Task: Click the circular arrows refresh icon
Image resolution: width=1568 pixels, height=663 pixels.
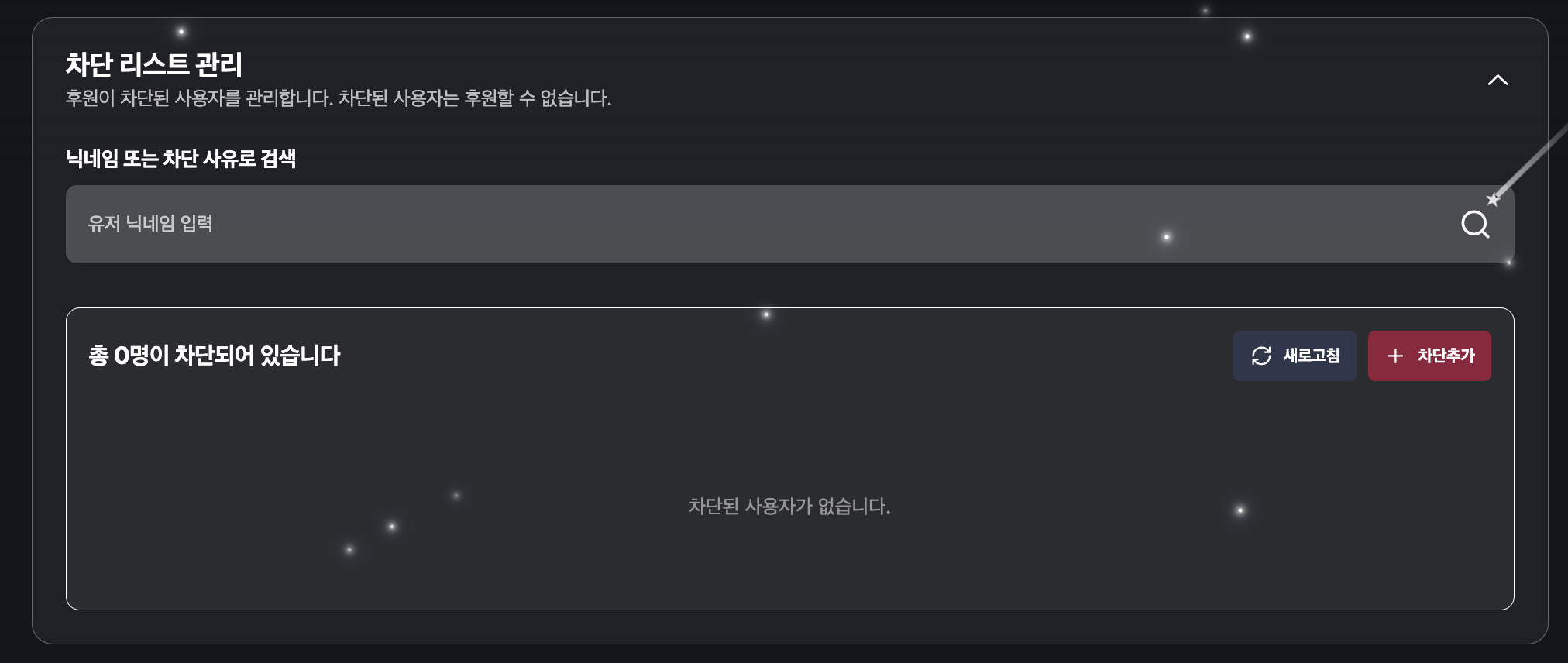Action: tap(1261, 356)
